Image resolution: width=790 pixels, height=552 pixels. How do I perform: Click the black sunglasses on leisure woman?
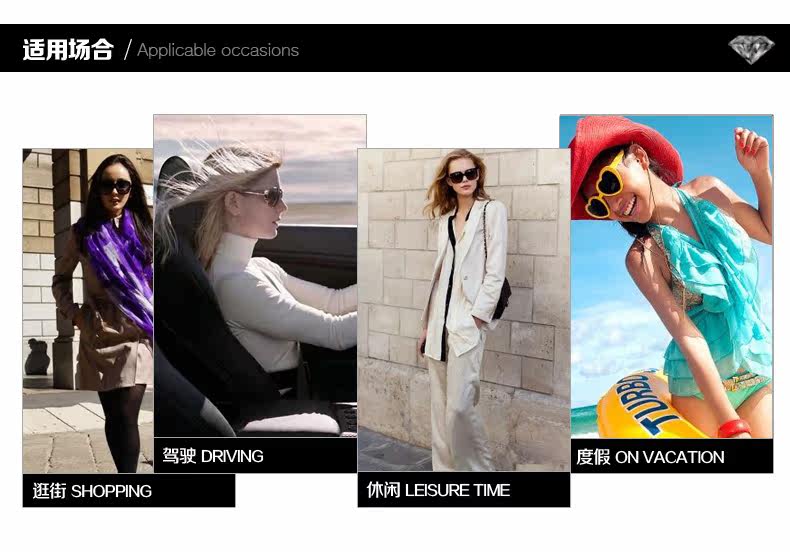tap(463, 175)
